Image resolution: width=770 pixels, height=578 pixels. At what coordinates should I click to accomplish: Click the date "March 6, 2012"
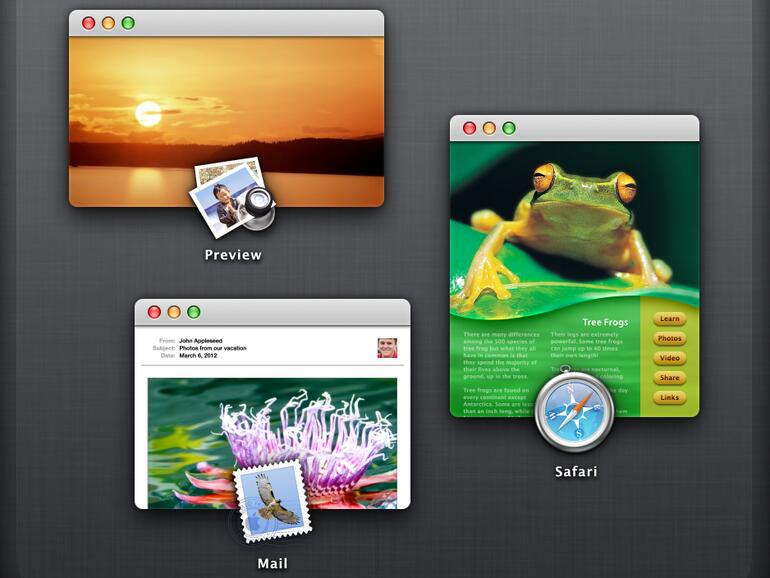pyautogui.click(x=198, y=355)
